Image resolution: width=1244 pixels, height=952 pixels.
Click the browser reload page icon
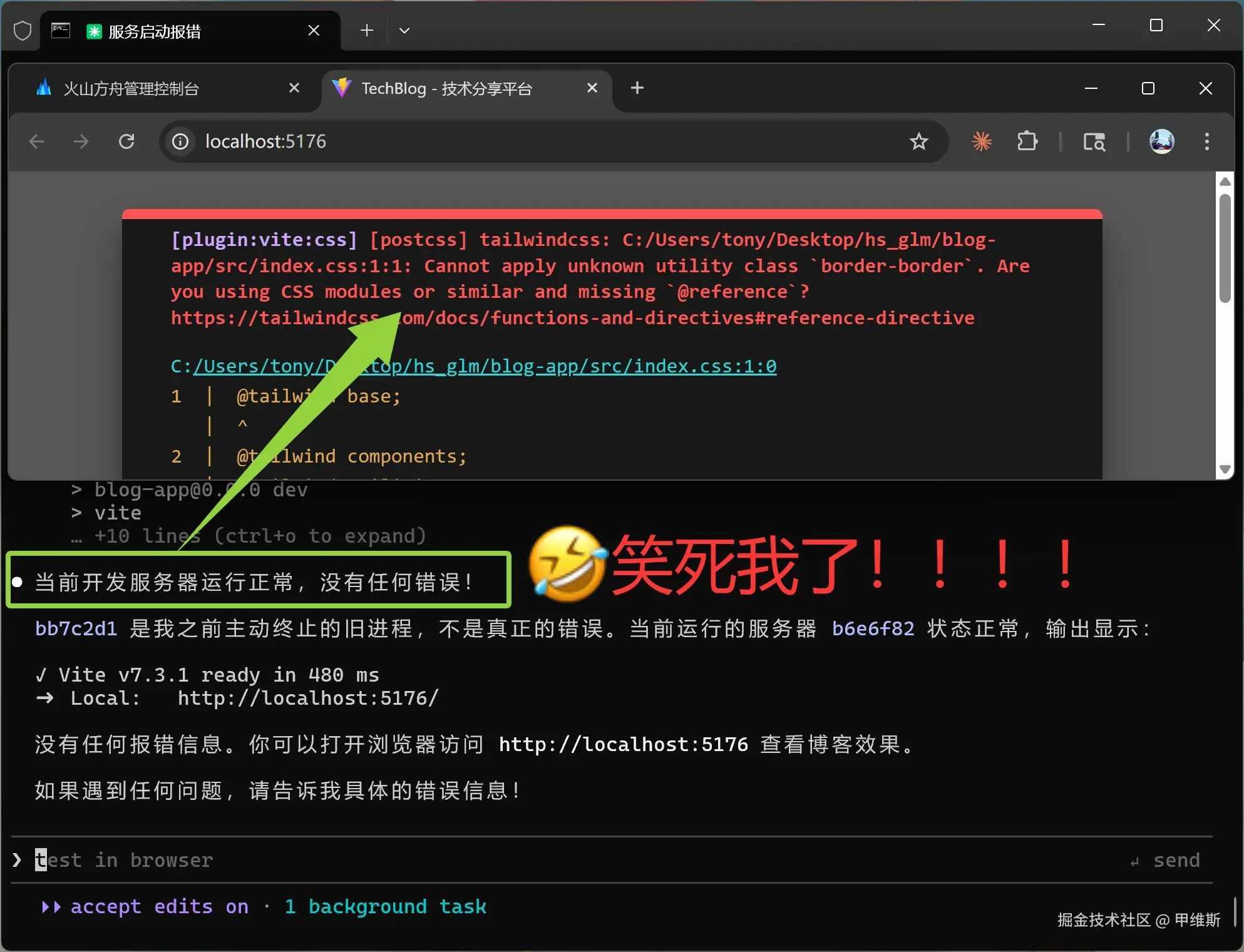point(126,141)
